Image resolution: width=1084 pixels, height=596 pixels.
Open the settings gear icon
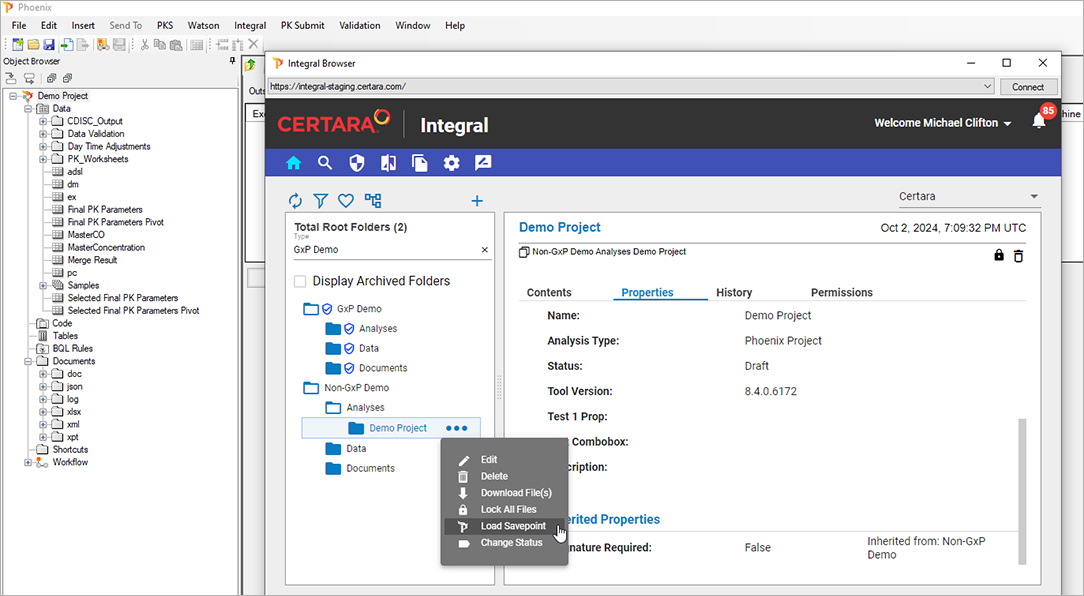coord(451,163)
